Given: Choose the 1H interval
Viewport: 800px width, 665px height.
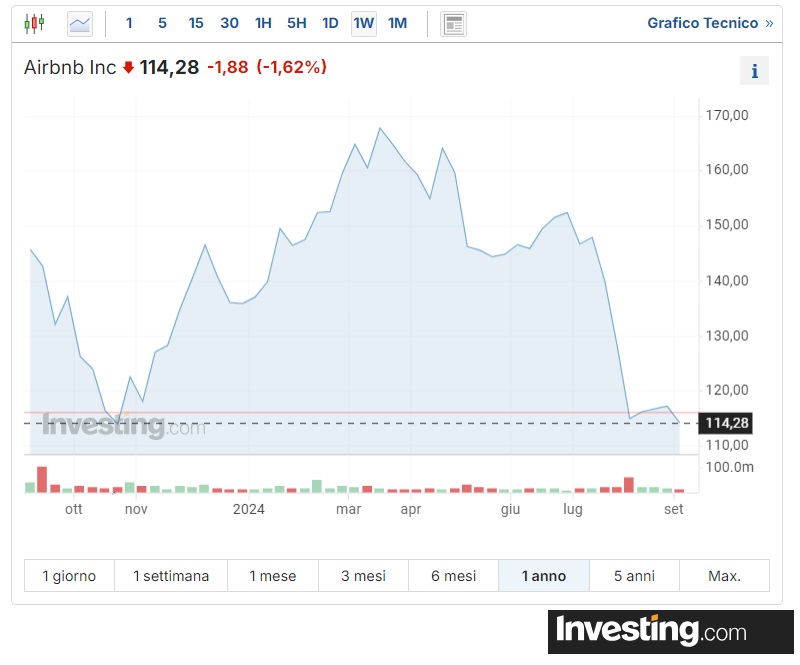Looking at the screenshot, I should 263,23.
